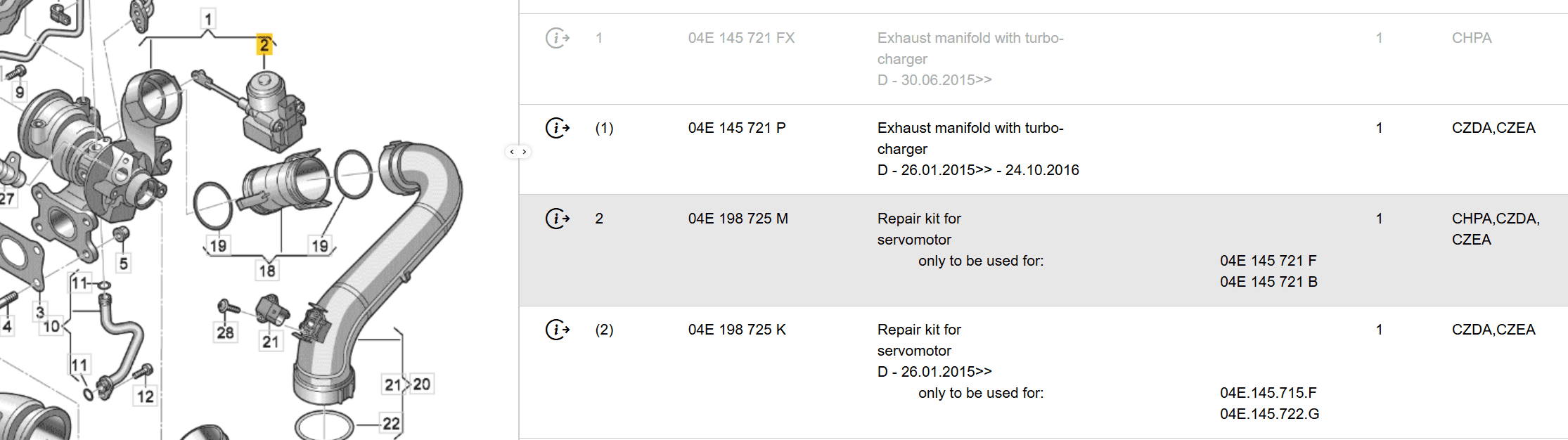The width and height of the screenshot is (1568, 440).
Task: Click part number 04E 198 725 K
Action: pos(736,330)
